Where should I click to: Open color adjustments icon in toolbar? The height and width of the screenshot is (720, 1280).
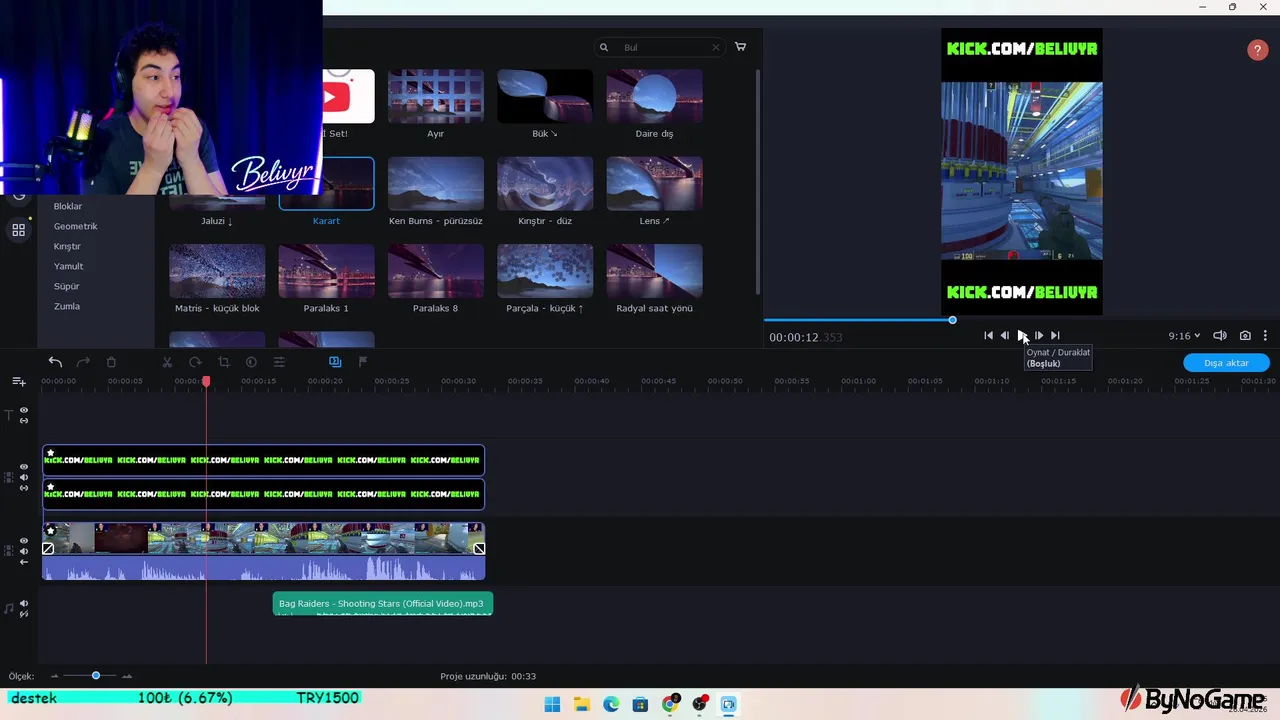pos(251,362)
